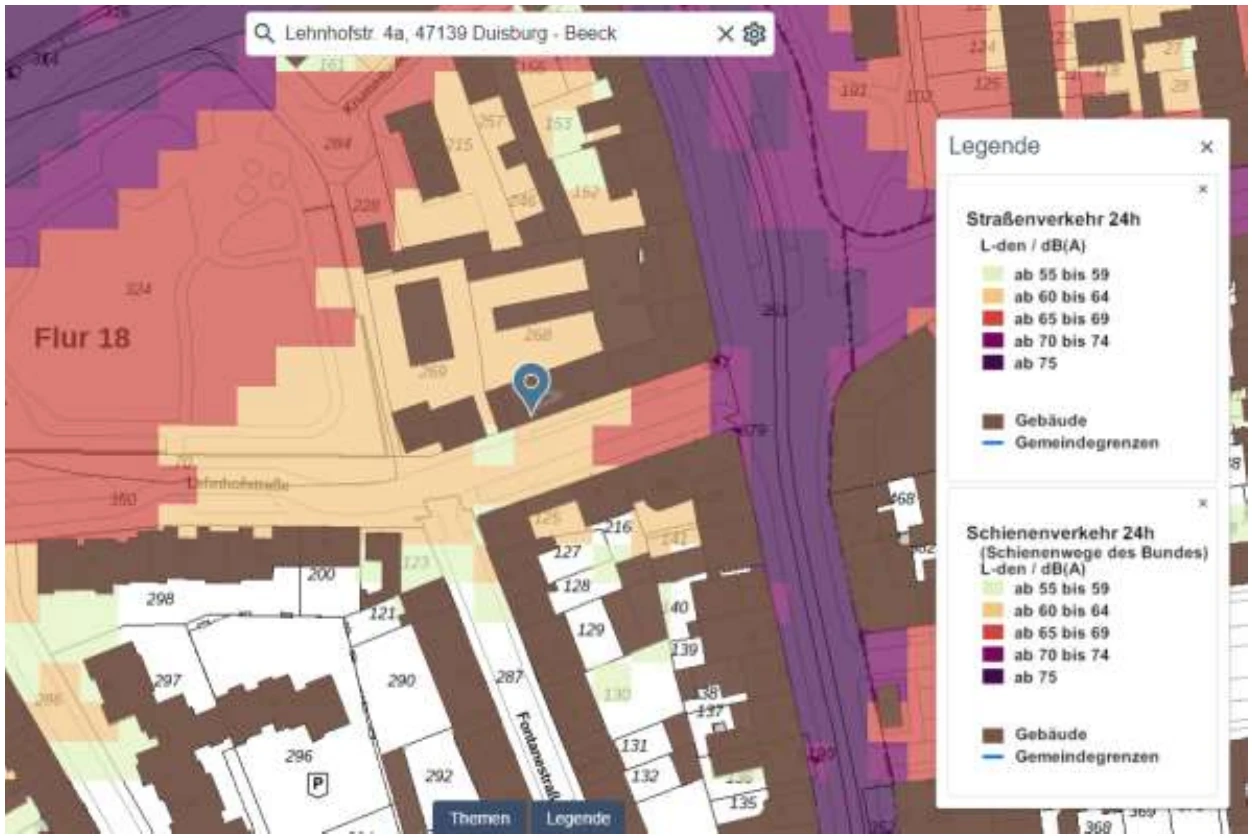
Task: Open the Themen button
Action: tap(481, 817)
